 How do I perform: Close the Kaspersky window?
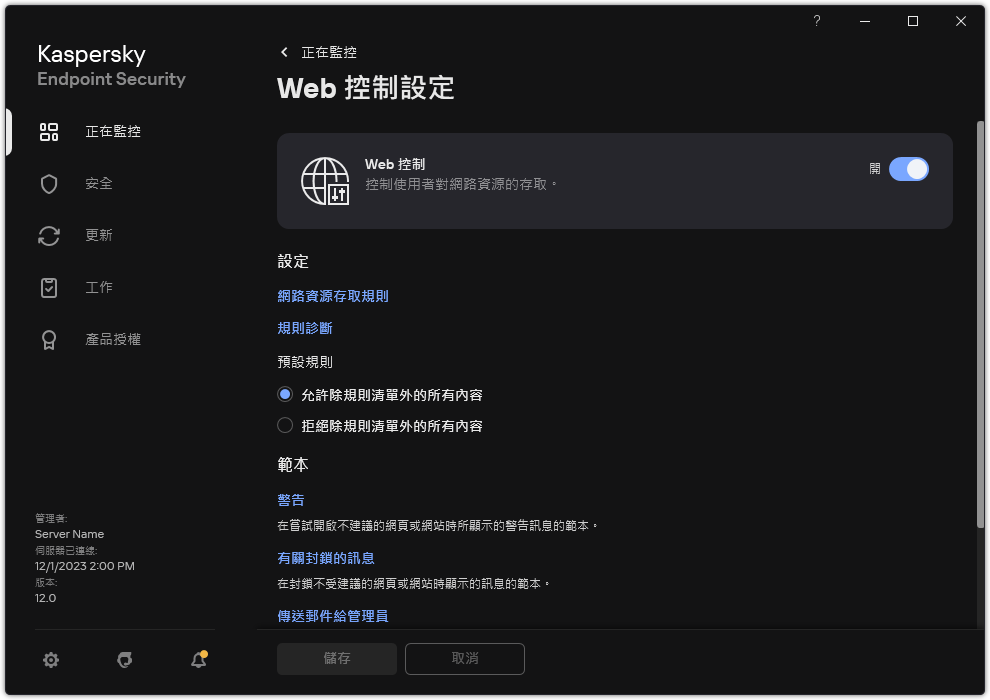(960, 21)
